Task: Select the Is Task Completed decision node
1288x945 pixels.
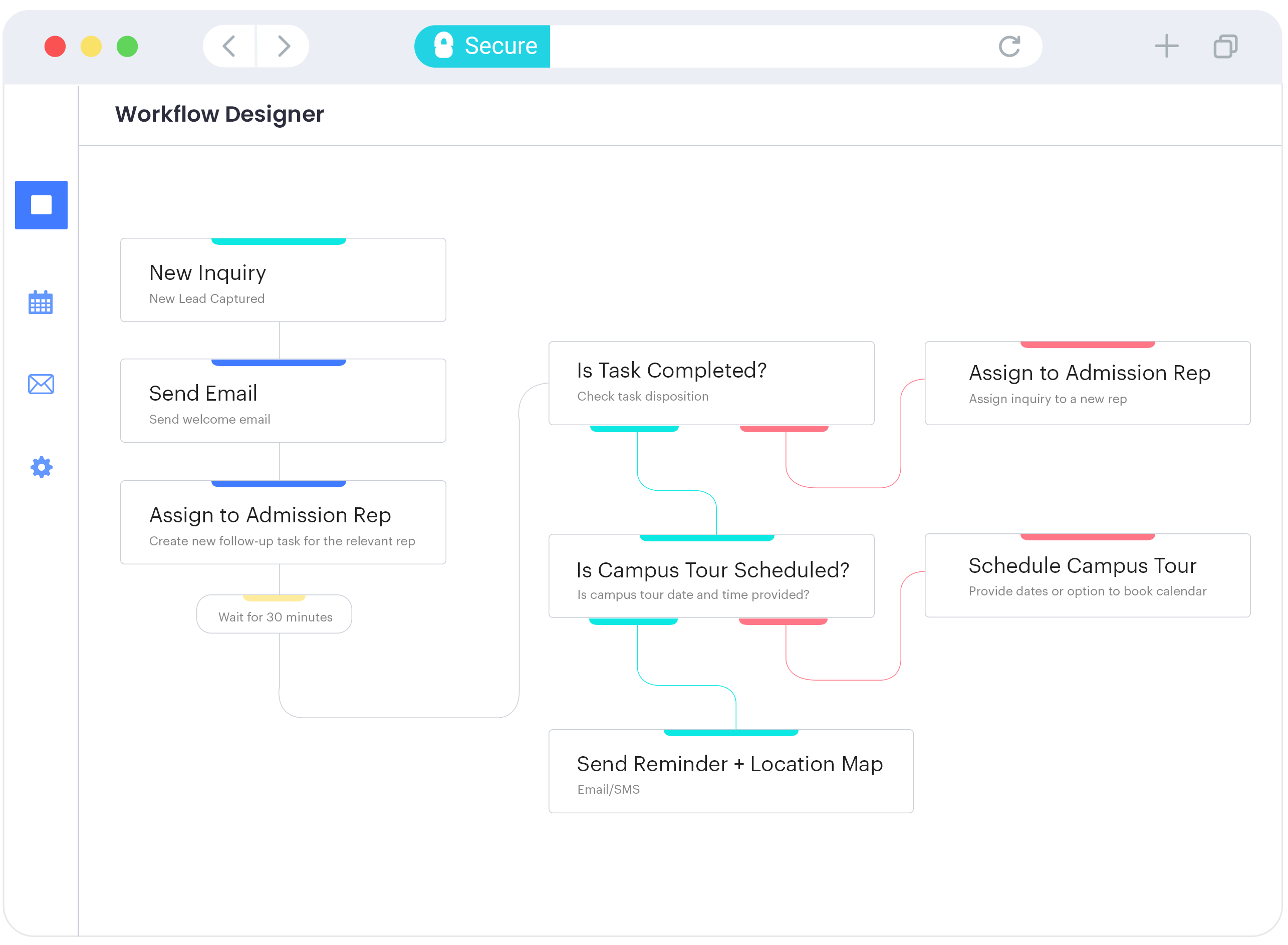Action: click(711, 382)
